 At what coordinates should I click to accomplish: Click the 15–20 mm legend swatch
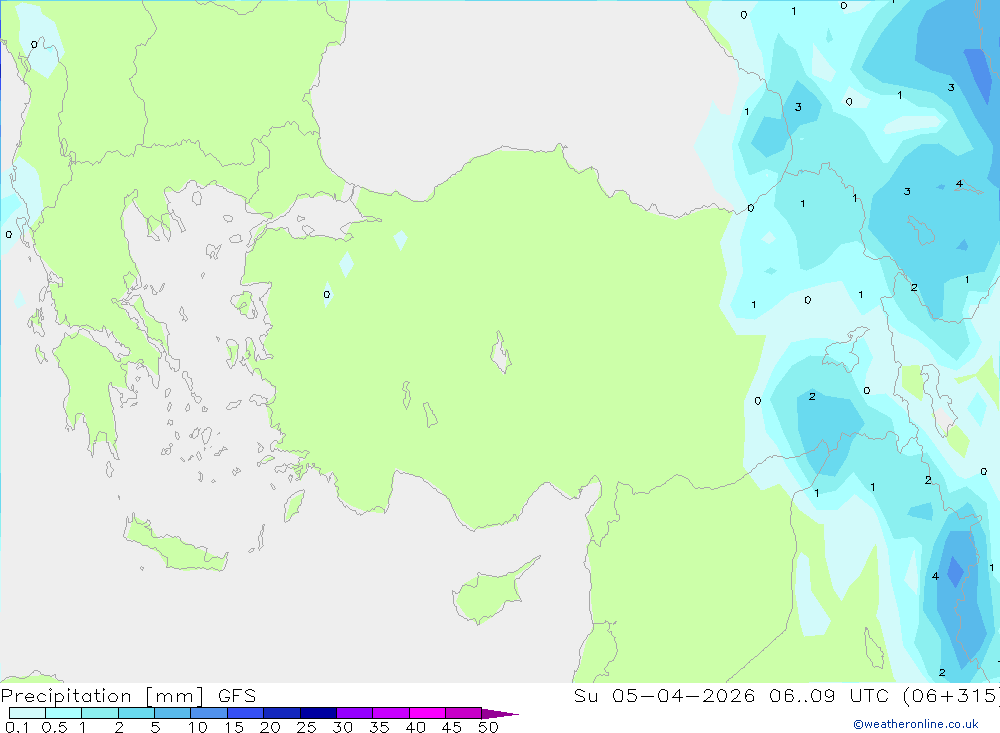point(246,713)
